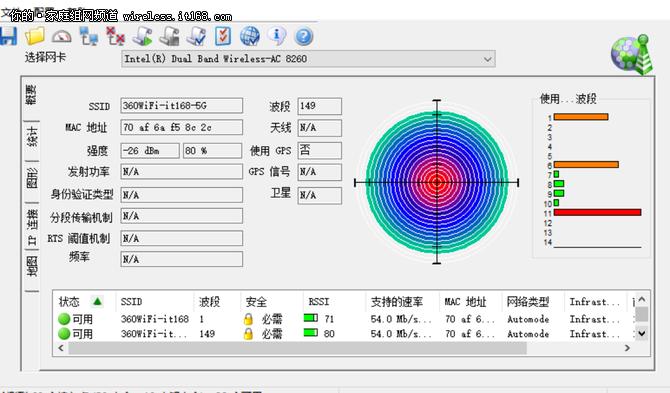Click green status dot of channel 1 row
Screen dimensions: 670x393
pyautogui.click(x=64, y=319)
